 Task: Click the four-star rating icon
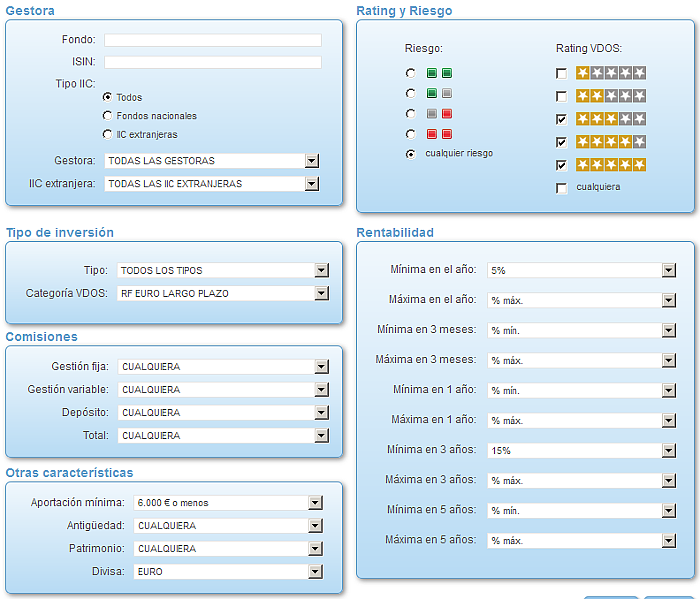pyautogui.click(x=611, y=142)
